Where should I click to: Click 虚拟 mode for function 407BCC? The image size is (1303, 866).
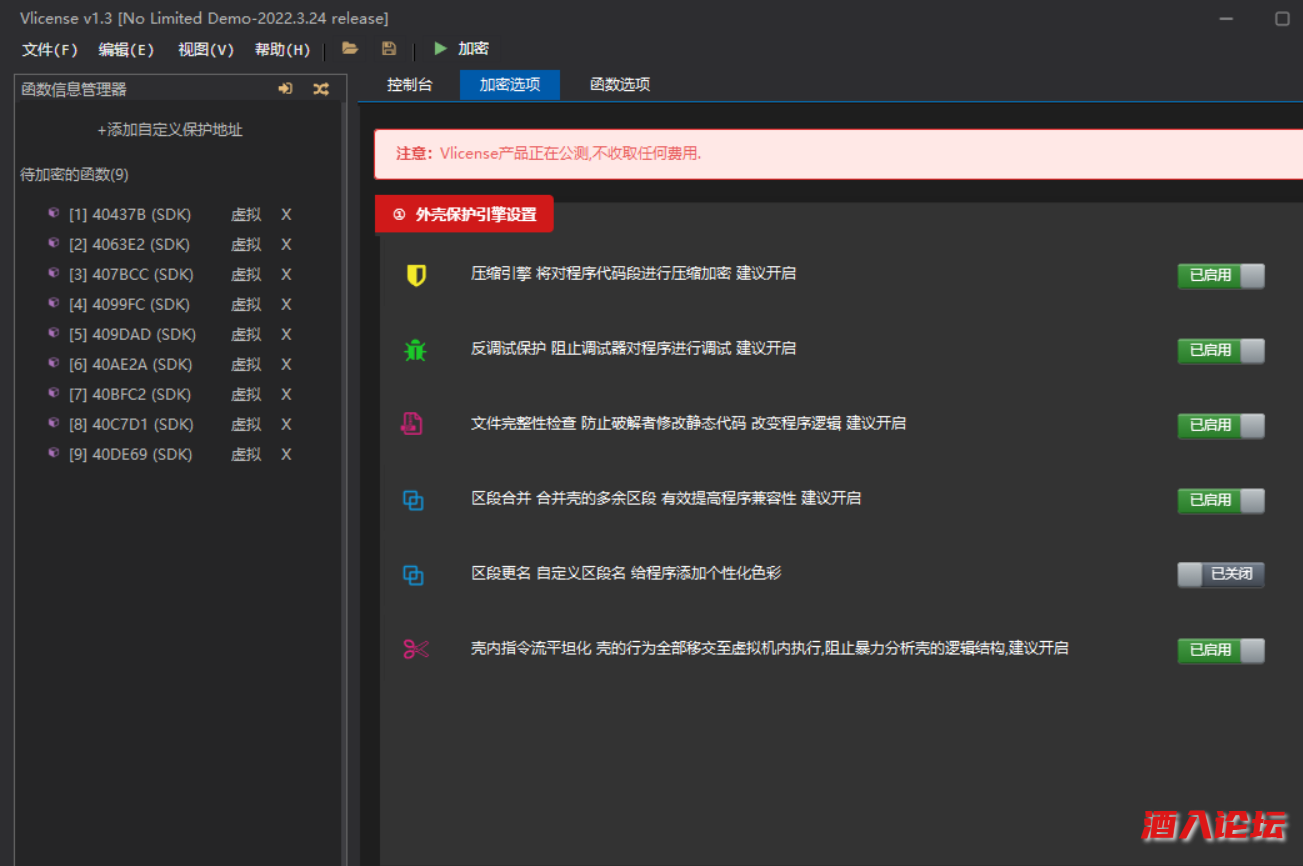coord(246,274)
